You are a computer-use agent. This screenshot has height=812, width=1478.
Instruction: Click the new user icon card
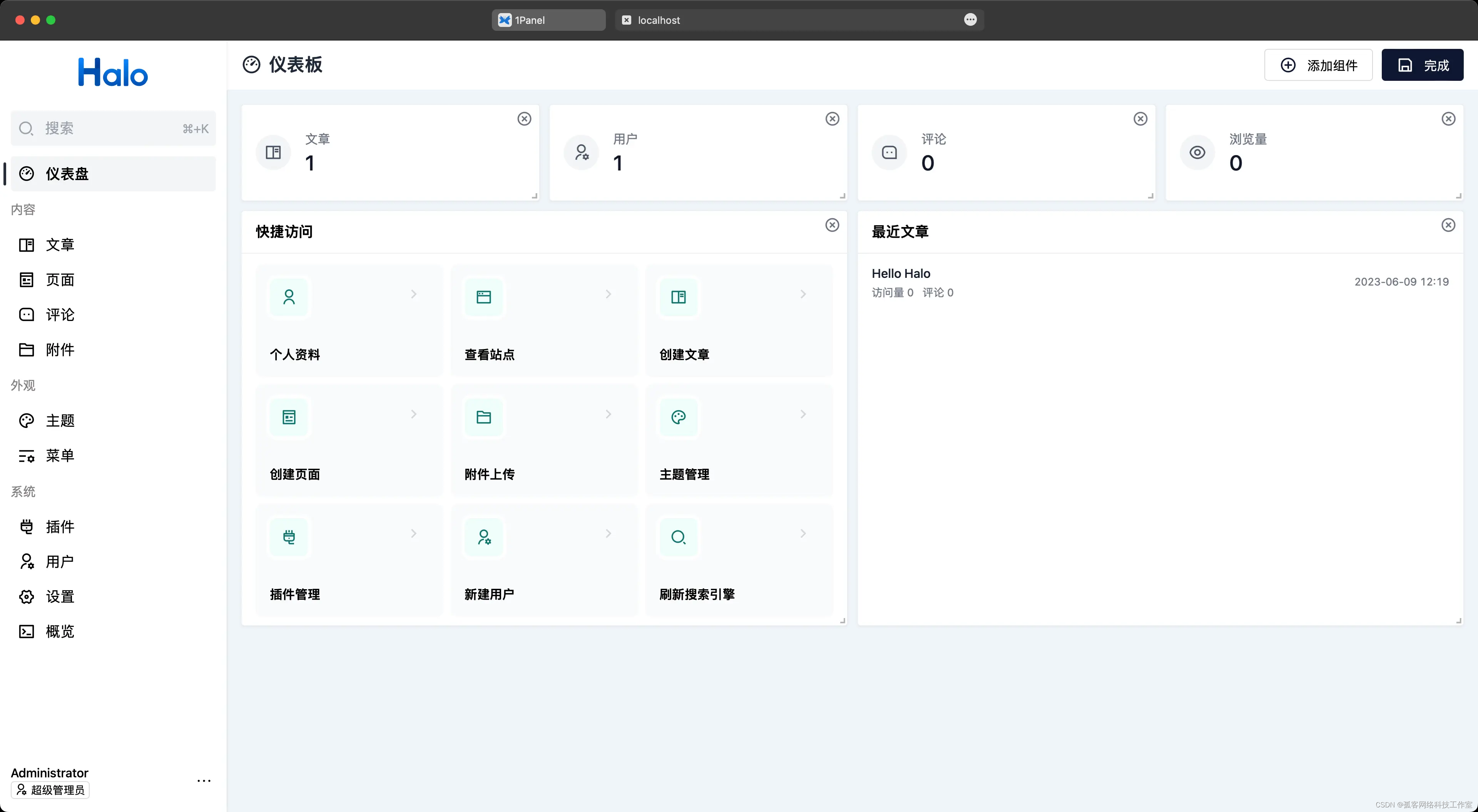click(484, 537)
